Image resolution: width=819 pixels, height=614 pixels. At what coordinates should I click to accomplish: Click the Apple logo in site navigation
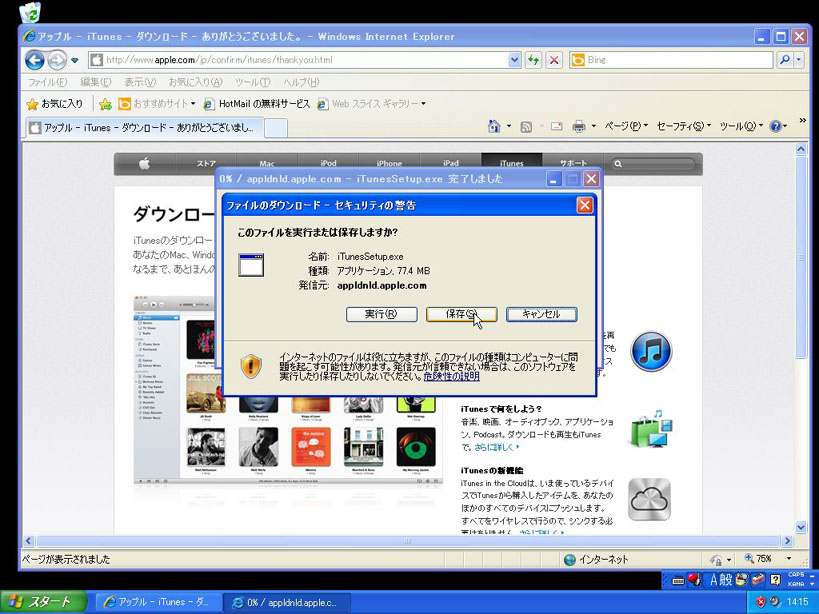(x=145, y=164)
